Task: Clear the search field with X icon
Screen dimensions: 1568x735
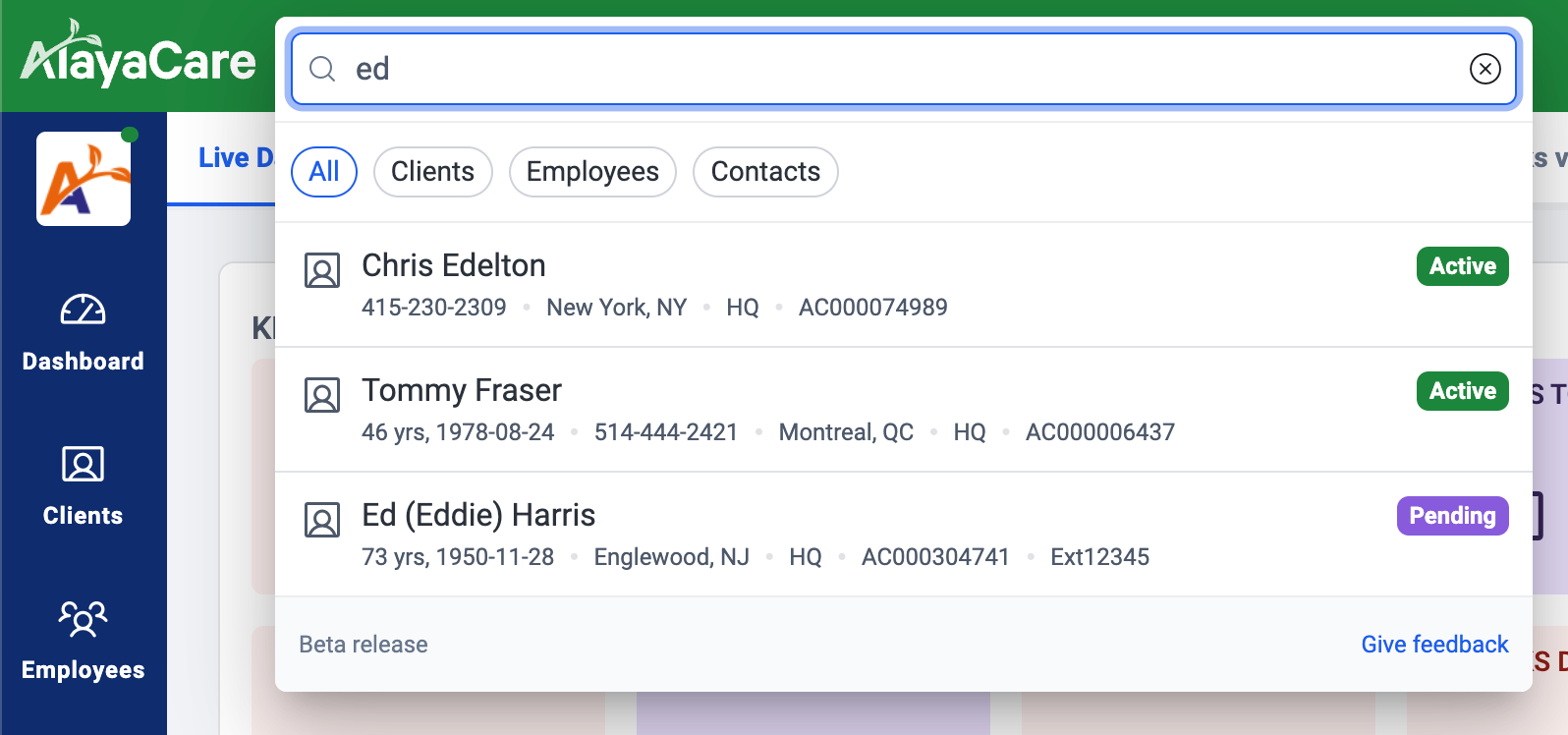Action: pyautogui.click(x=1484, y=69)
